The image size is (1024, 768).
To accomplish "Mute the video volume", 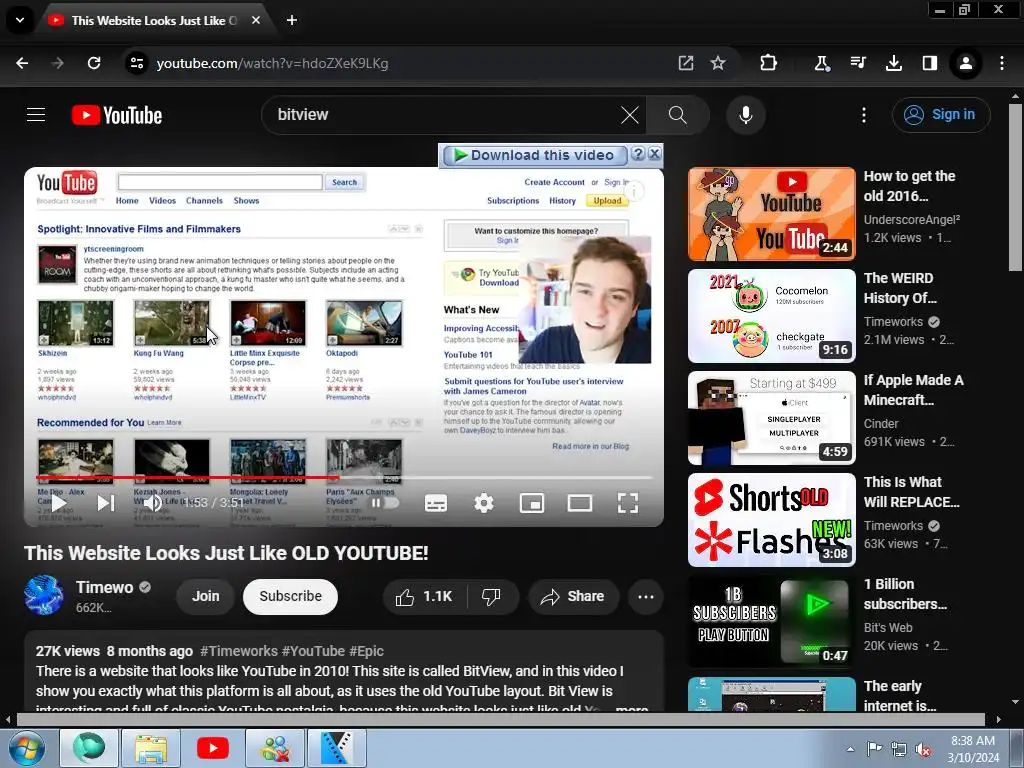I will coord(153,503).
